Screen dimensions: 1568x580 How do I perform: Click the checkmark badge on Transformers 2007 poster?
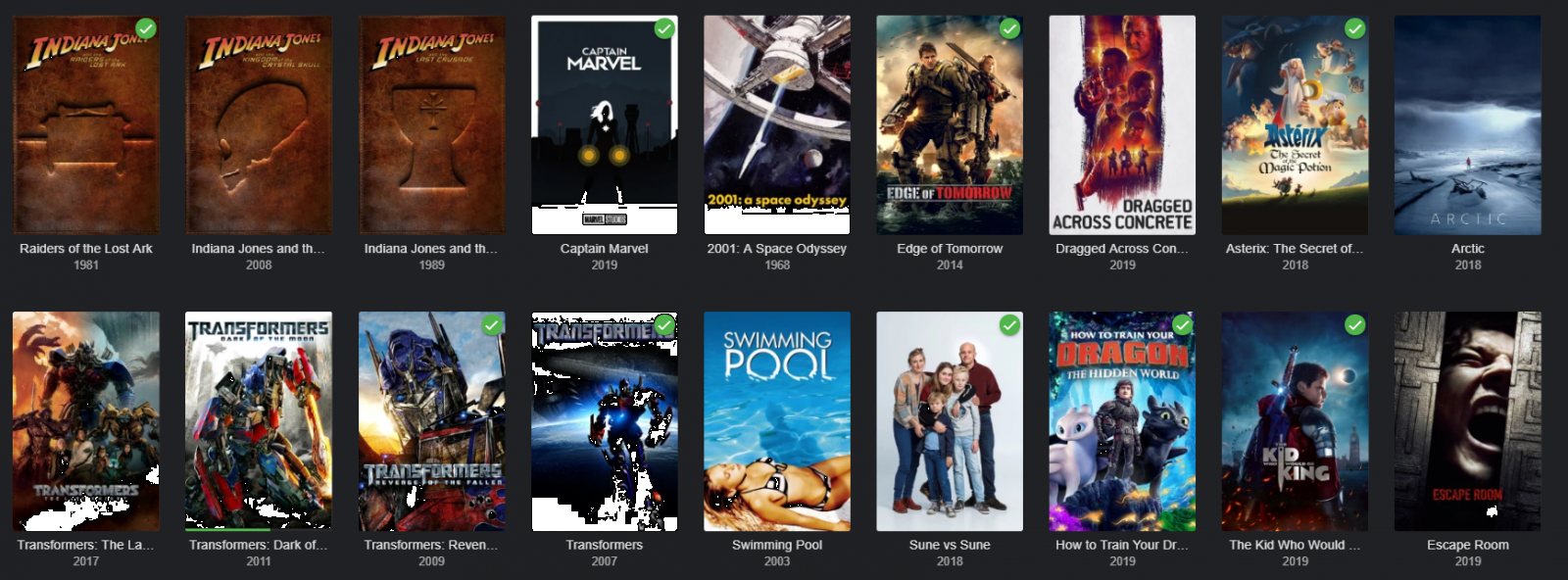click(x=664, y=324)
